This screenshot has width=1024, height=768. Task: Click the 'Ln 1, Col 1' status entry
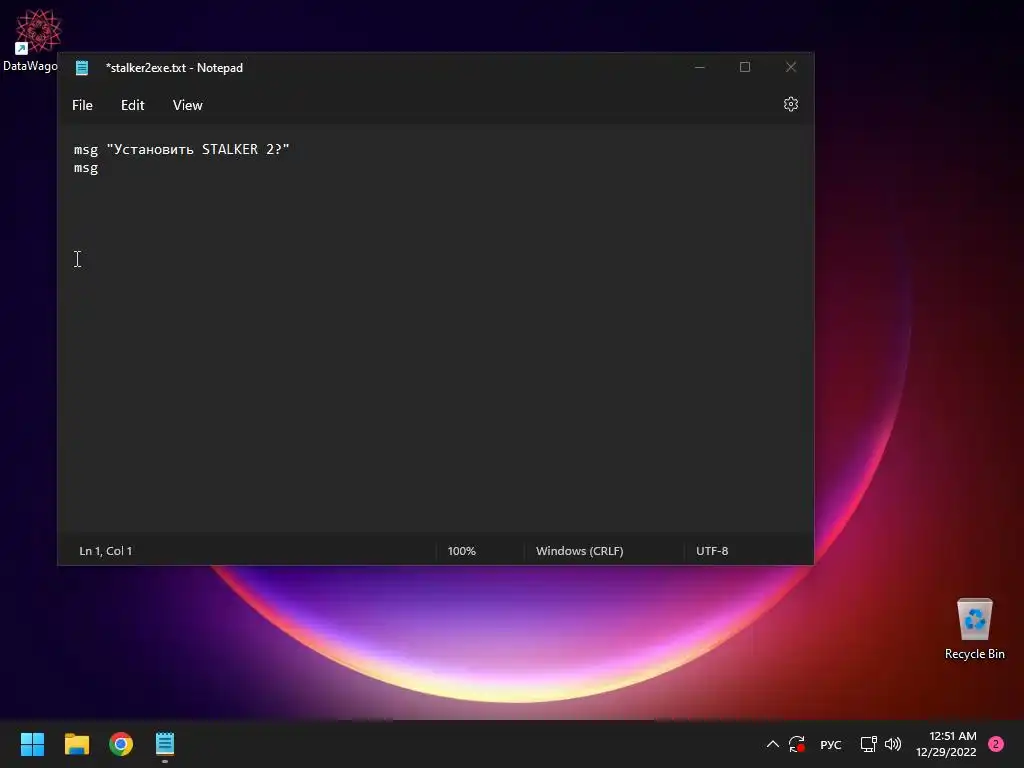pos(106,551)
